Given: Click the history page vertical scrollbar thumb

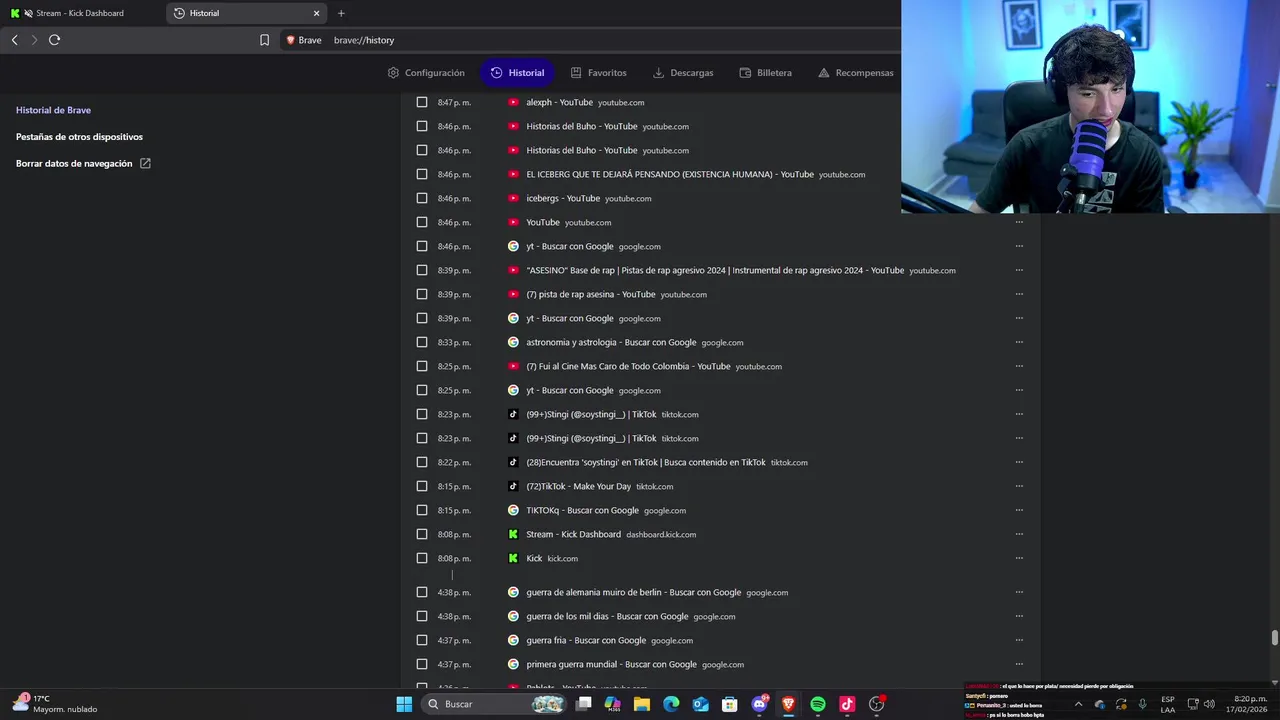Looking at the screenshot, I should 1274,638.
